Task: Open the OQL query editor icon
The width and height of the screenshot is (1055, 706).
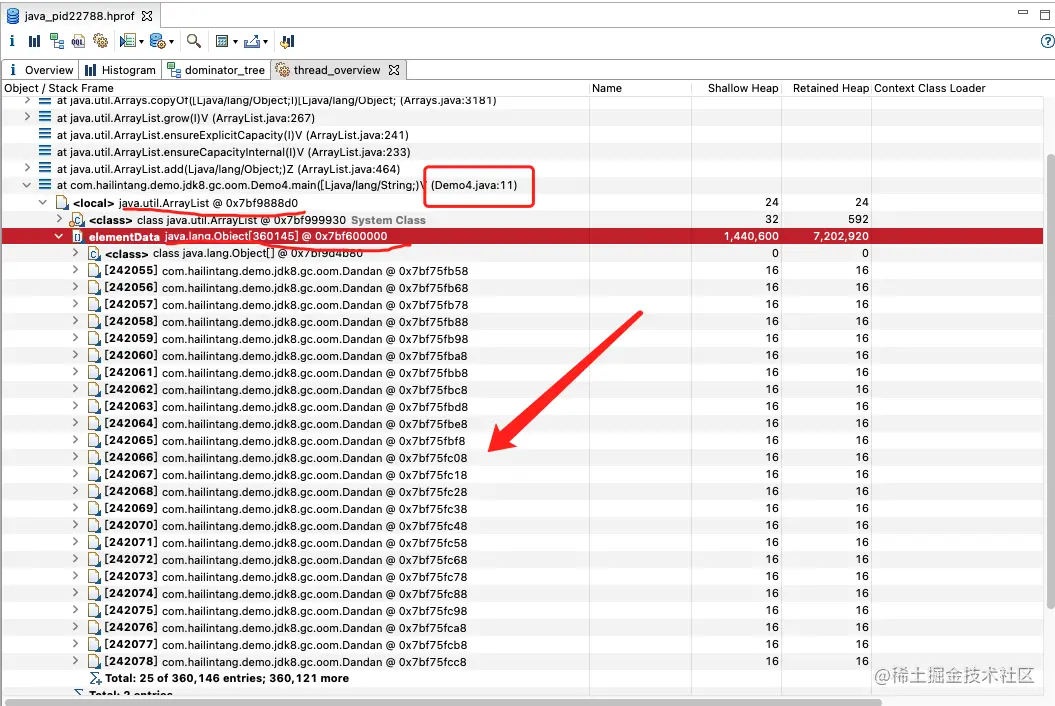Action: click(x=79, y=42)
